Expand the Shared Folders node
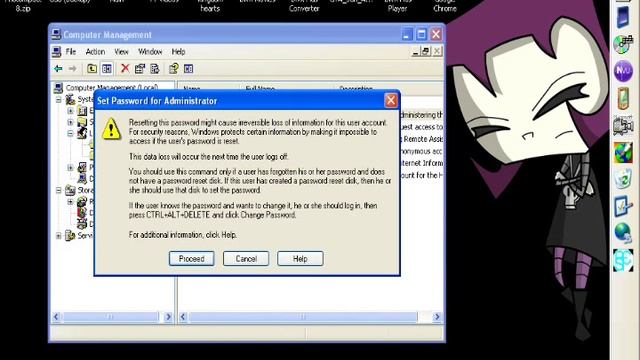 point(70,122)
